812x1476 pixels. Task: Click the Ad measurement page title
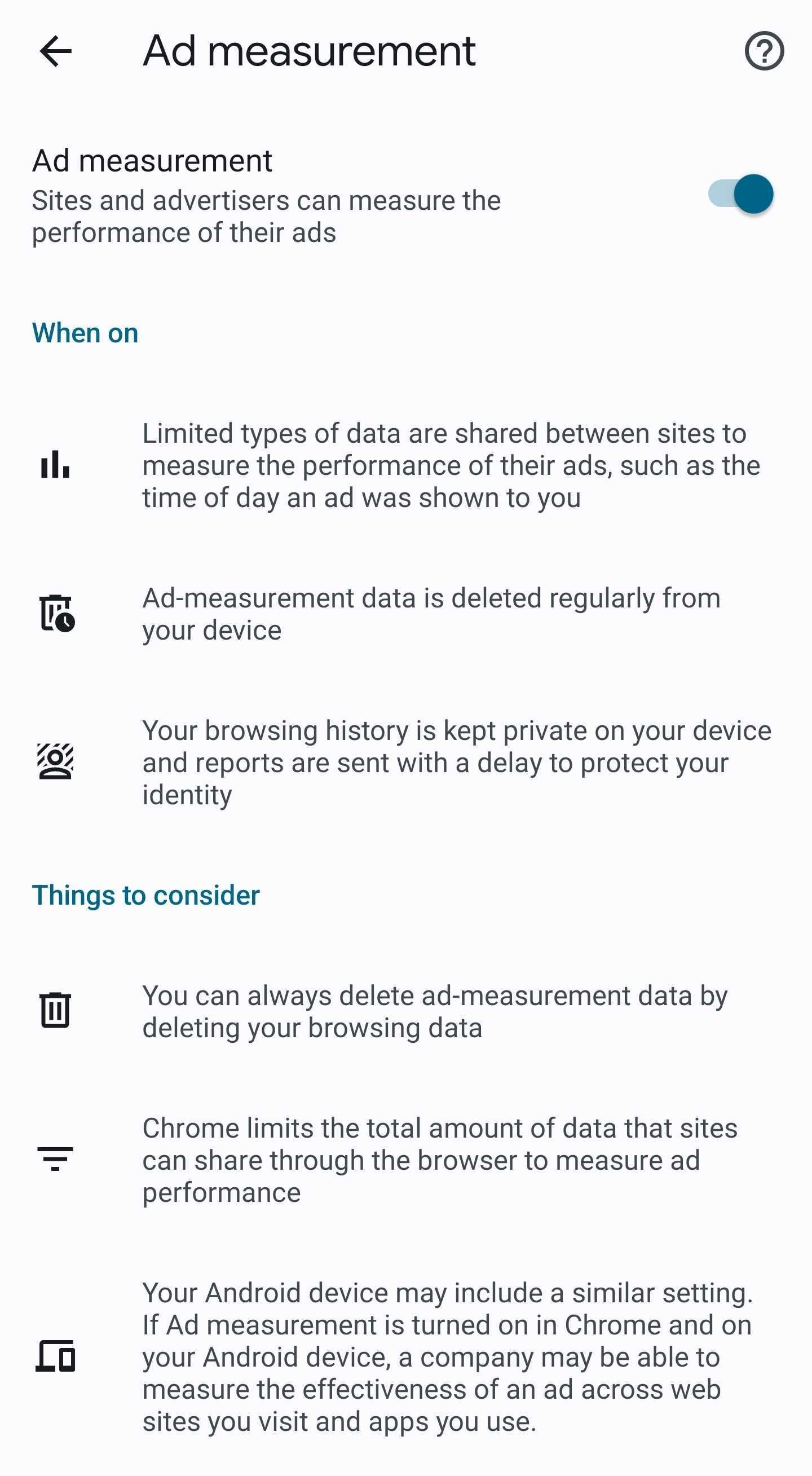click(x=310, y=51)
